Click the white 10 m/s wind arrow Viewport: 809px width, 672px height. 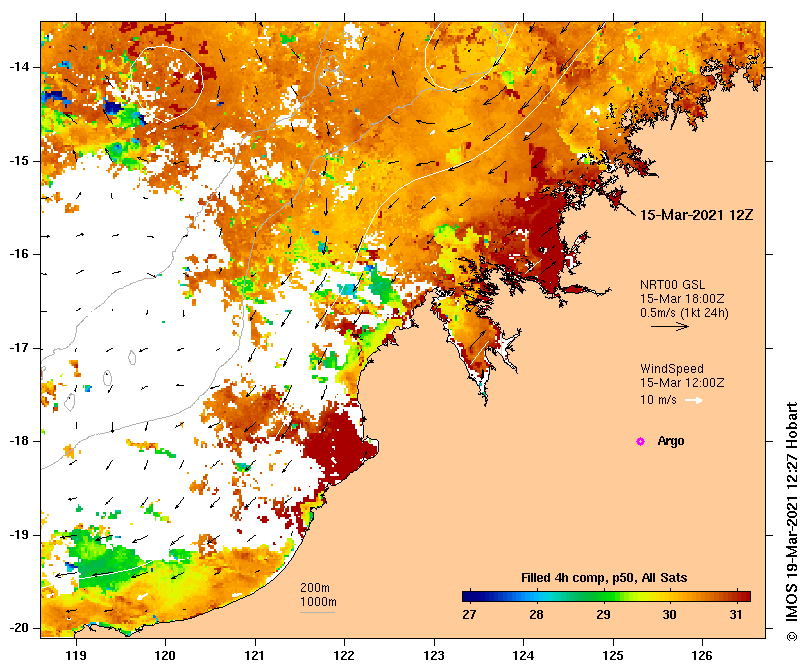pos(693,400)
